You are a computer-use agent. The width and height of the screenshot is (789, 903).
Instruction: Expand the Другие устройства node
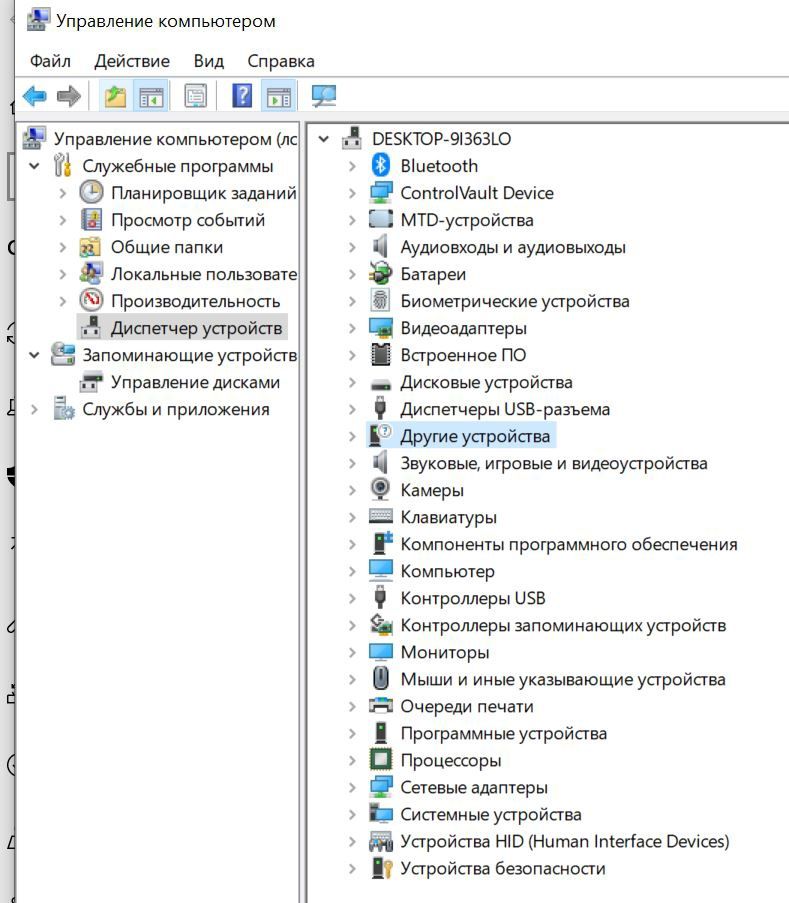(x=352, y=437)
